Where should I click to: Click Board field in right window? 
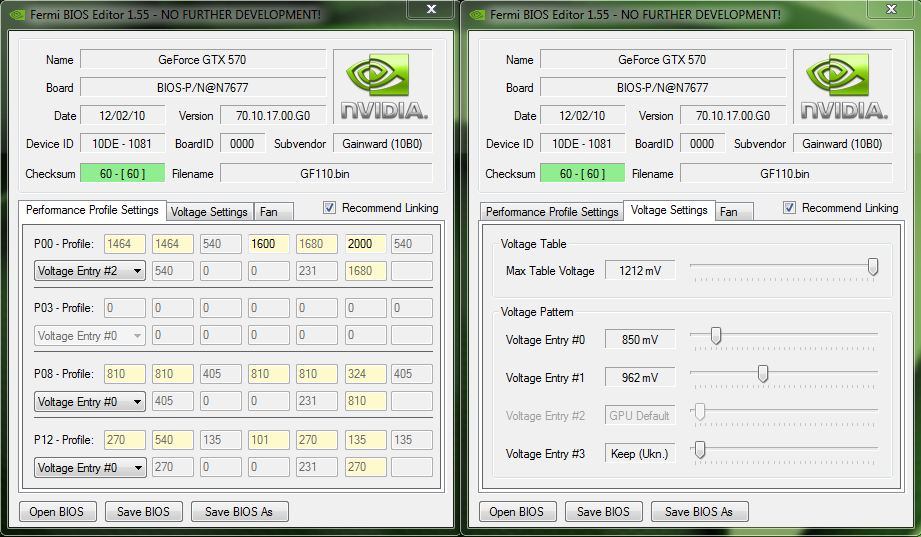(x=663, y=88)
